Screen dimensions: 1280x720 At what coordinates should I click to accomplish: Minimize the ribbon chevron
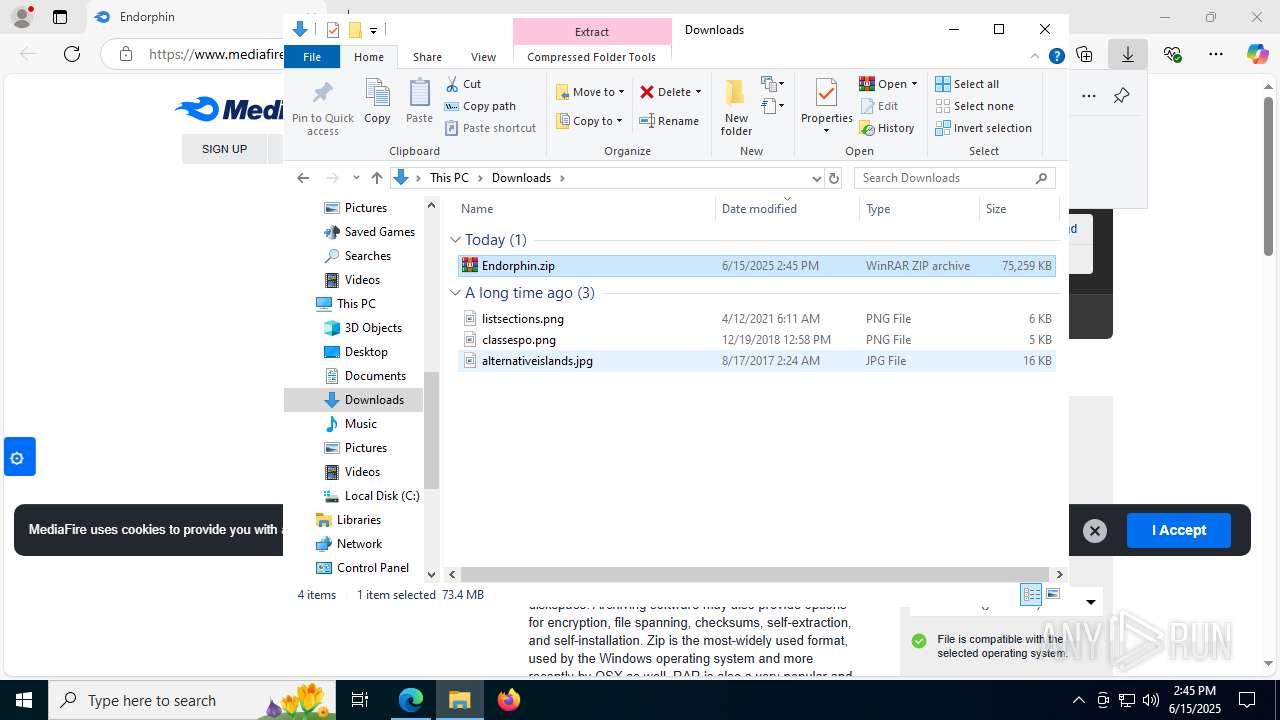click(x=1036, y=57)
